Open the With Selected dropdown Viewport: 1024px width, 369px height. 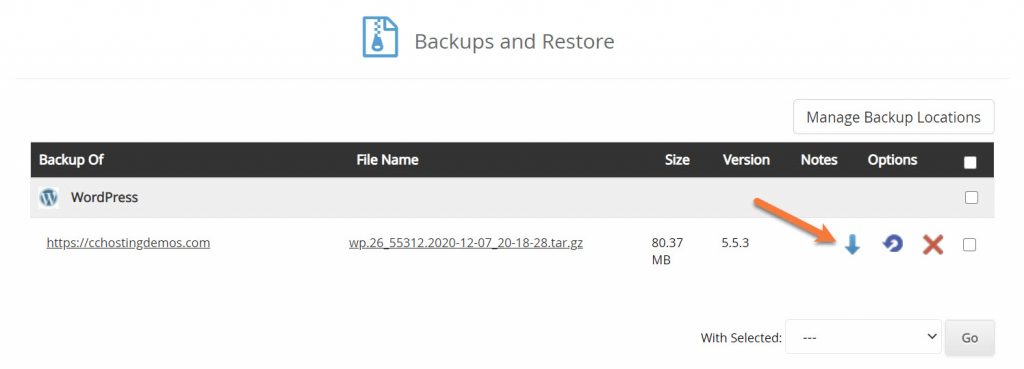point(863,337)
